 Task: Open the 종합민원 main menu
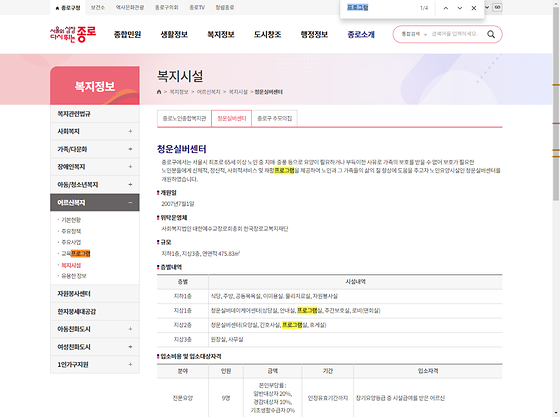click(x=128, y=35)
